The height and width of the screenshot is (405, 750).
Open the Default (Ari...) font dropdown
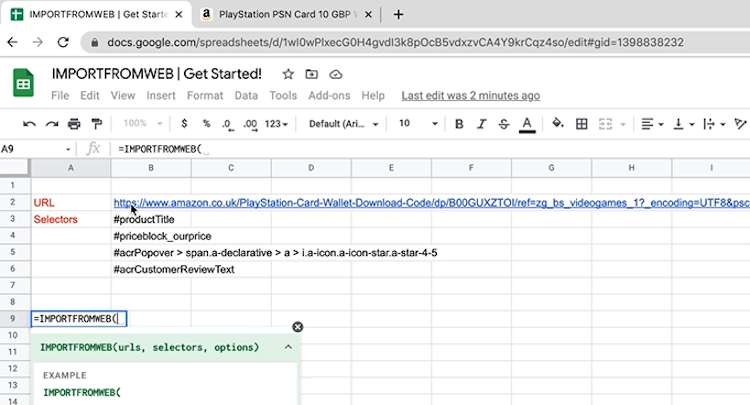point(343,124)
